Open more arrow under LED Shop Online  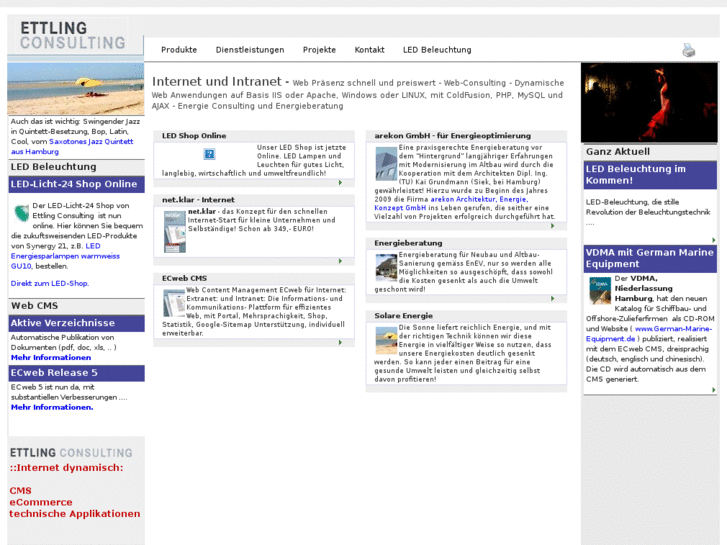(x=340, y=183)
